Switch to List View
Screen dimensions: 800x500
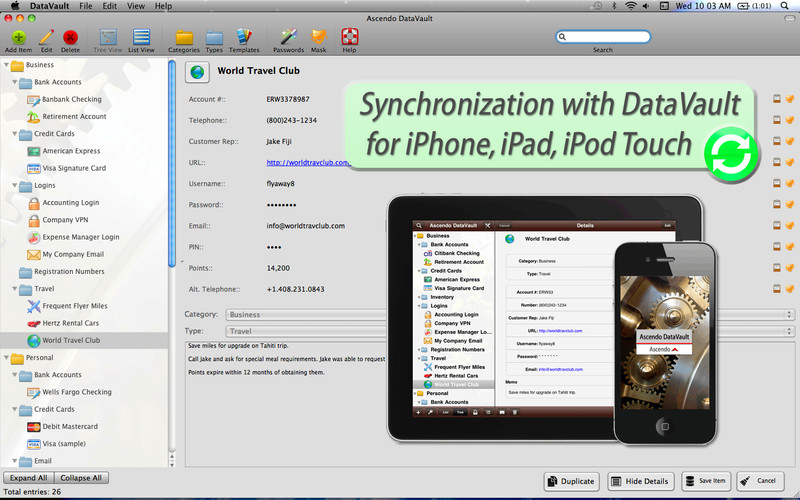tap(141, 37)
